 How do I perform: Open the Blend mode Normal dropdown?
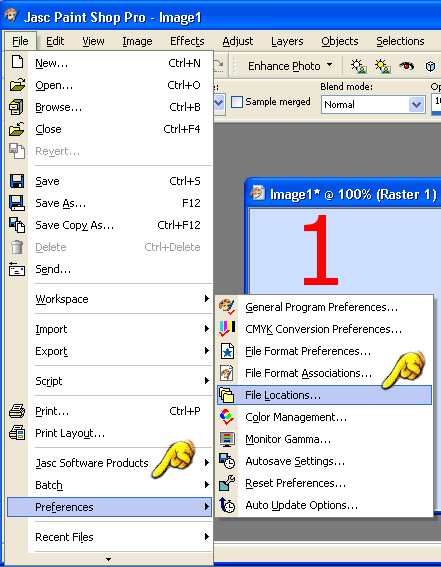coord(416,105)
